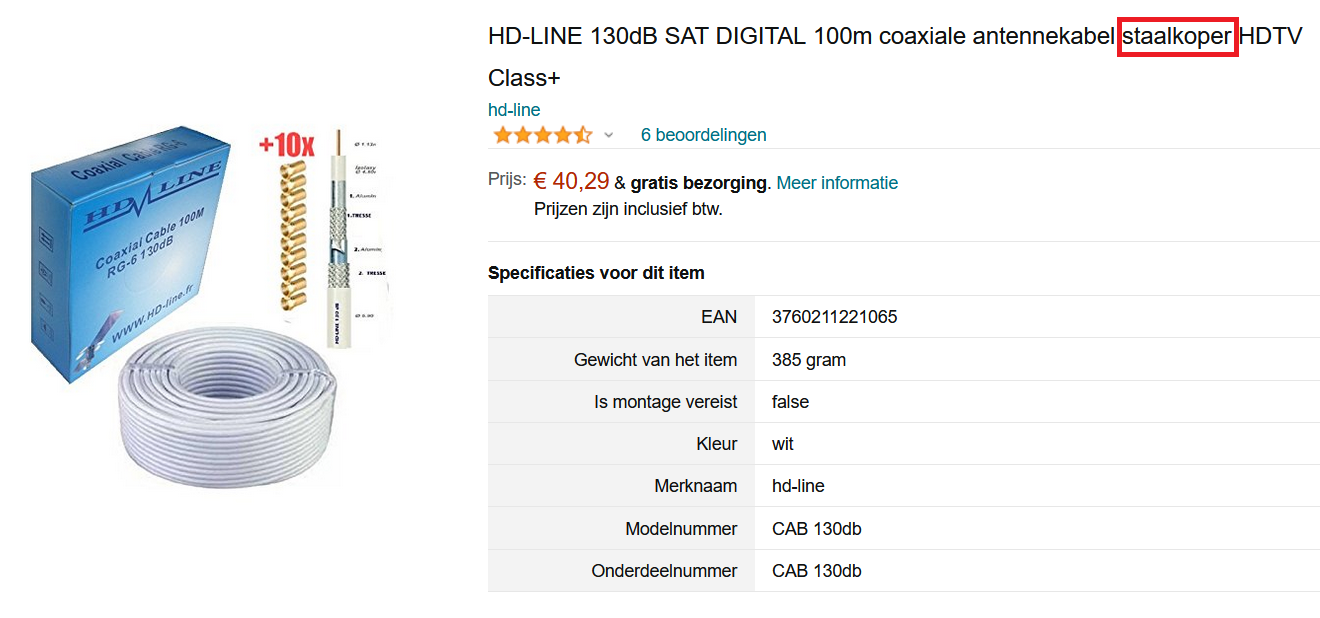The image size is (1320, 618).
Task: Open the 6 beoordelingen reviews link
Action: click(703, 135)
